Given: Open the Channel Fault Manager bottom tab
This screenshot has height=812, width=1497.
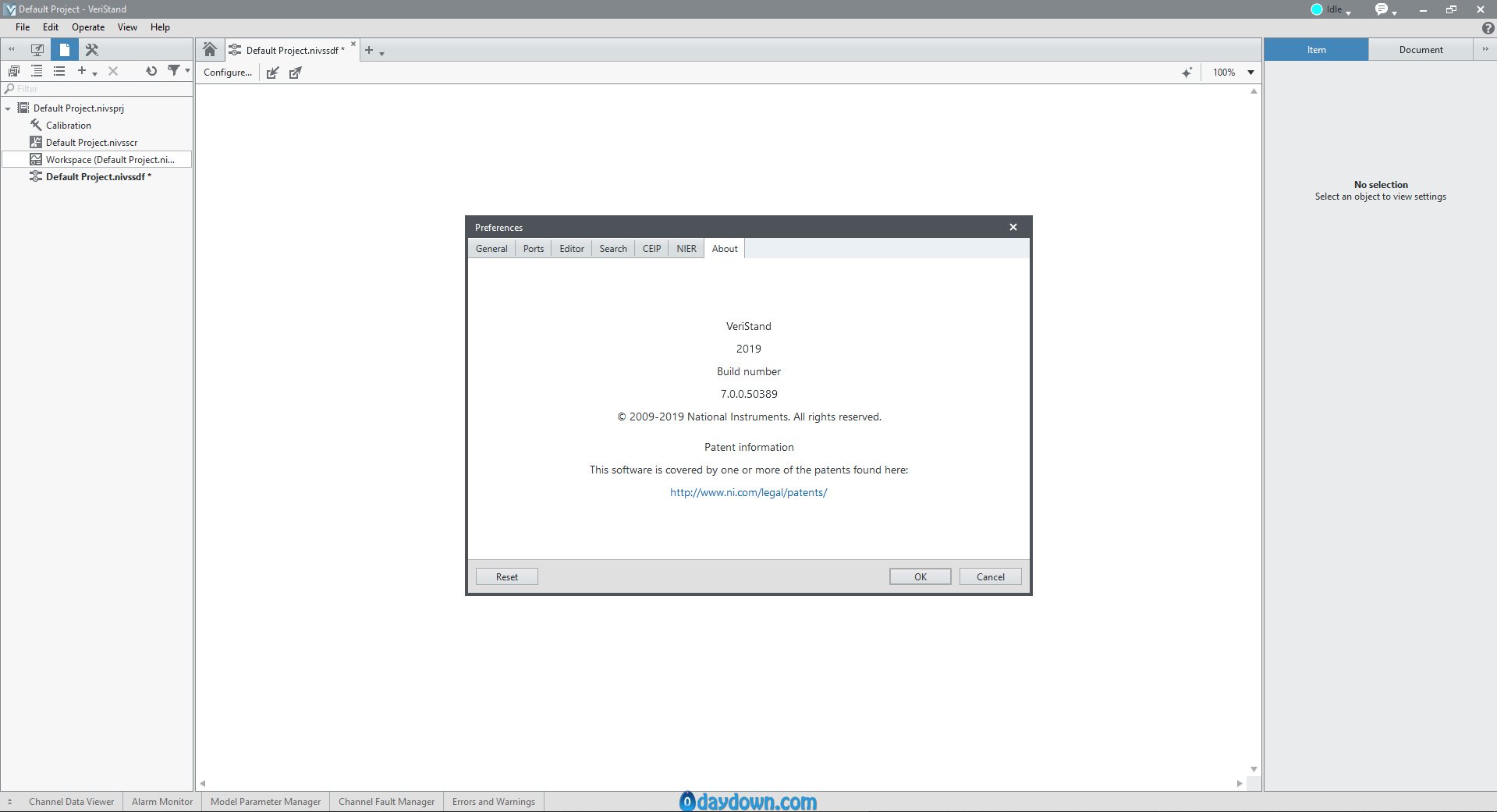Looking at the screenshot, I should (x=387, y=802).
